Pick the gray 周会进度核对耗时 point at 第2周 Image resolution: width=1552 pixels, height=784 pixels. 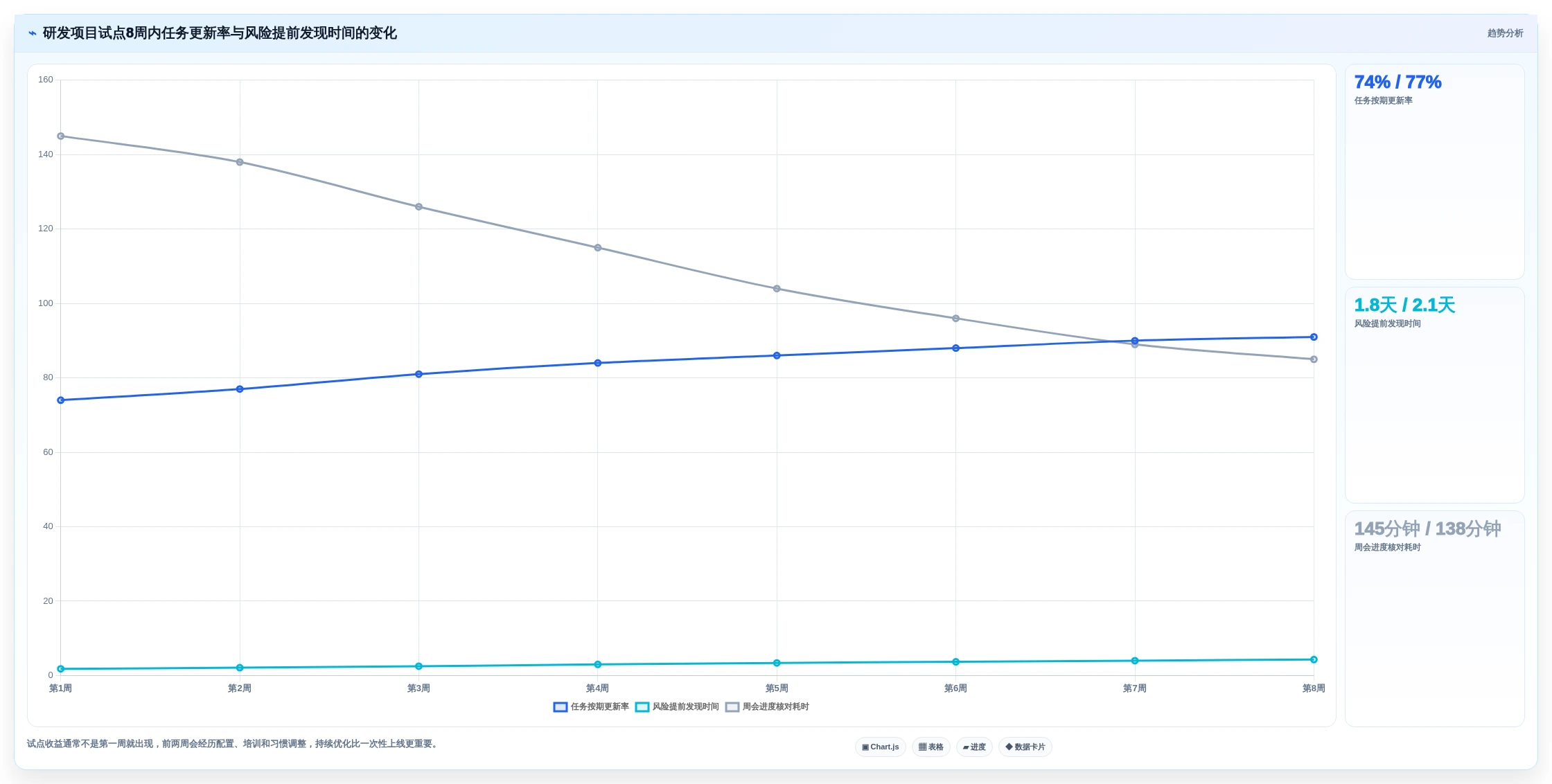tap(240, 162)
